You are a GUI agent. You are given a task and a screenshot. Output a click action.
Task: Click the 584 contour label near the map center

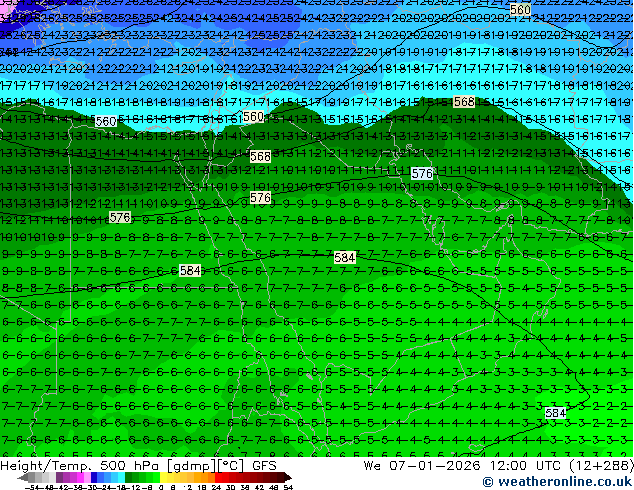pos(344,258)
